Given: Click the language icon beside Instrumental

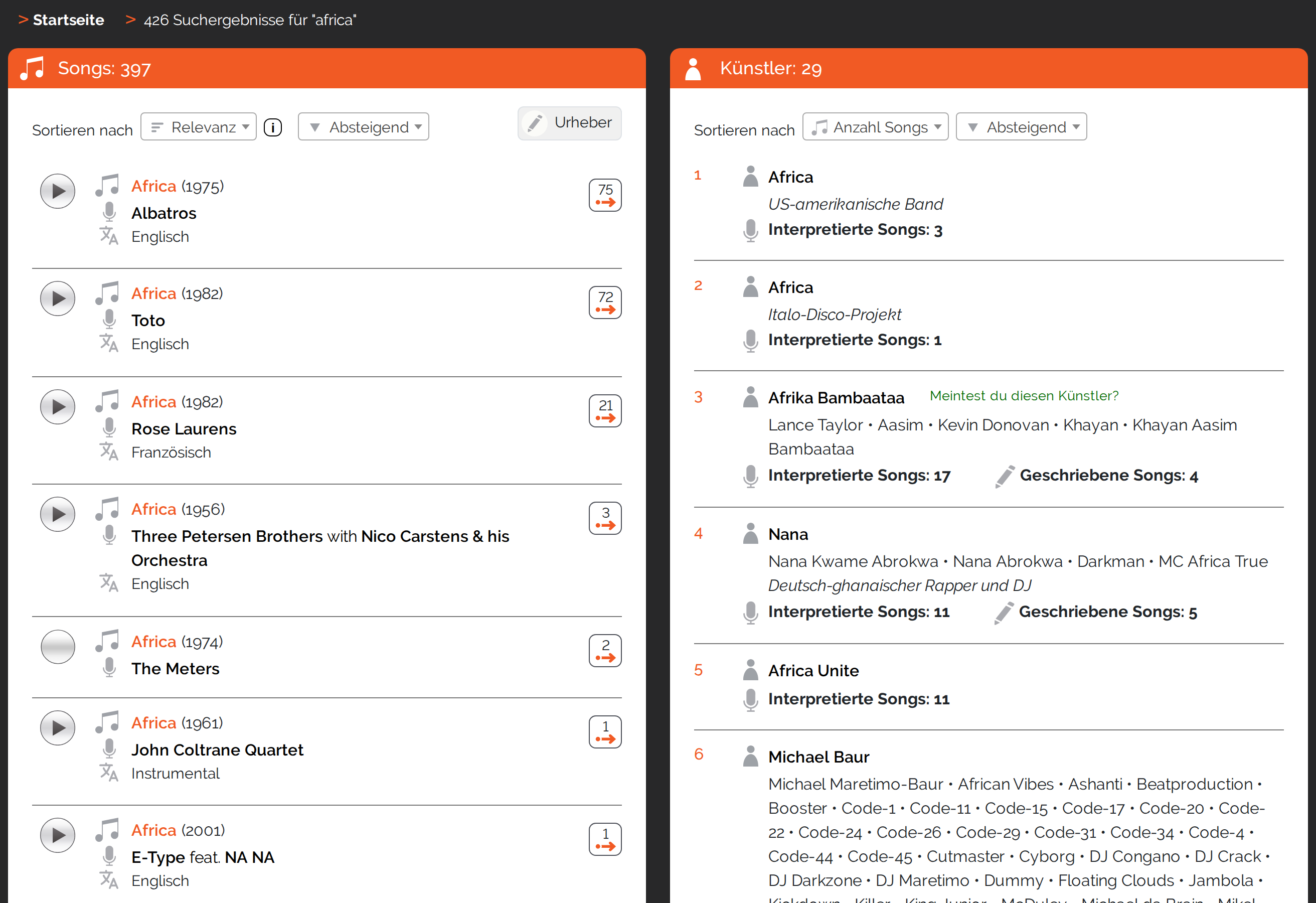Looking at the screenshot, I should (x=109, y=773).
